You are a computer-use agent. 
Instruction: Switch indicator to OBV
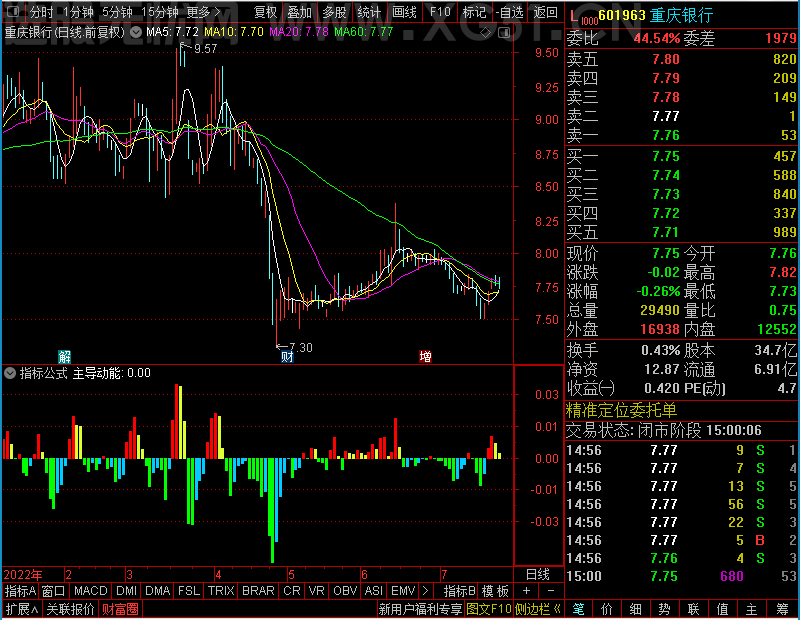coord(345,591)
